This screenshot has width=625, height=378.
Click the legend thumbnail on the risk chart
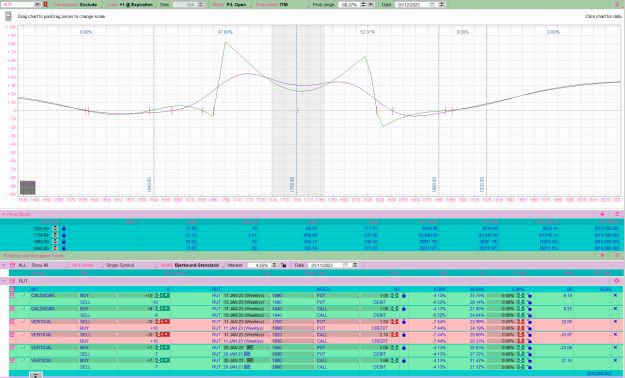28,187
